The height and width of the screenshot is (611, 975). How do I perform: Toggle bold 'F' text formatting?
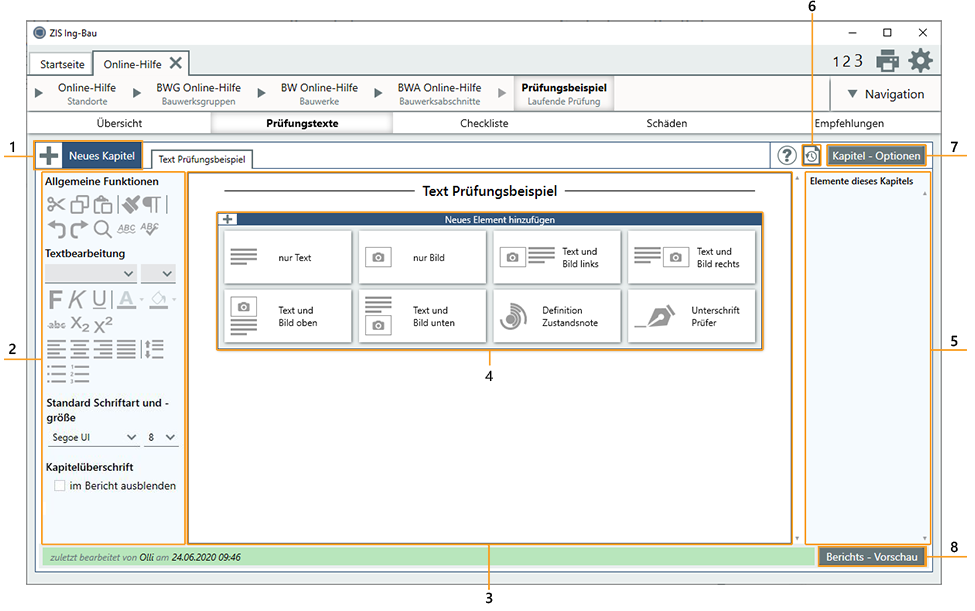[55, 298]
